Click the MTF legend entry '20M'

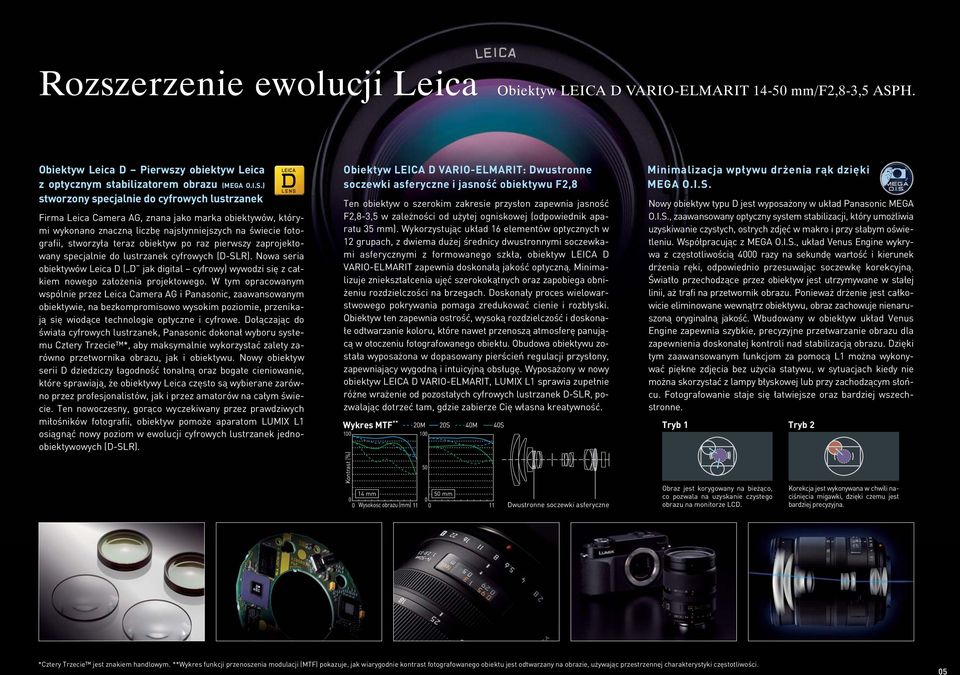414,425
